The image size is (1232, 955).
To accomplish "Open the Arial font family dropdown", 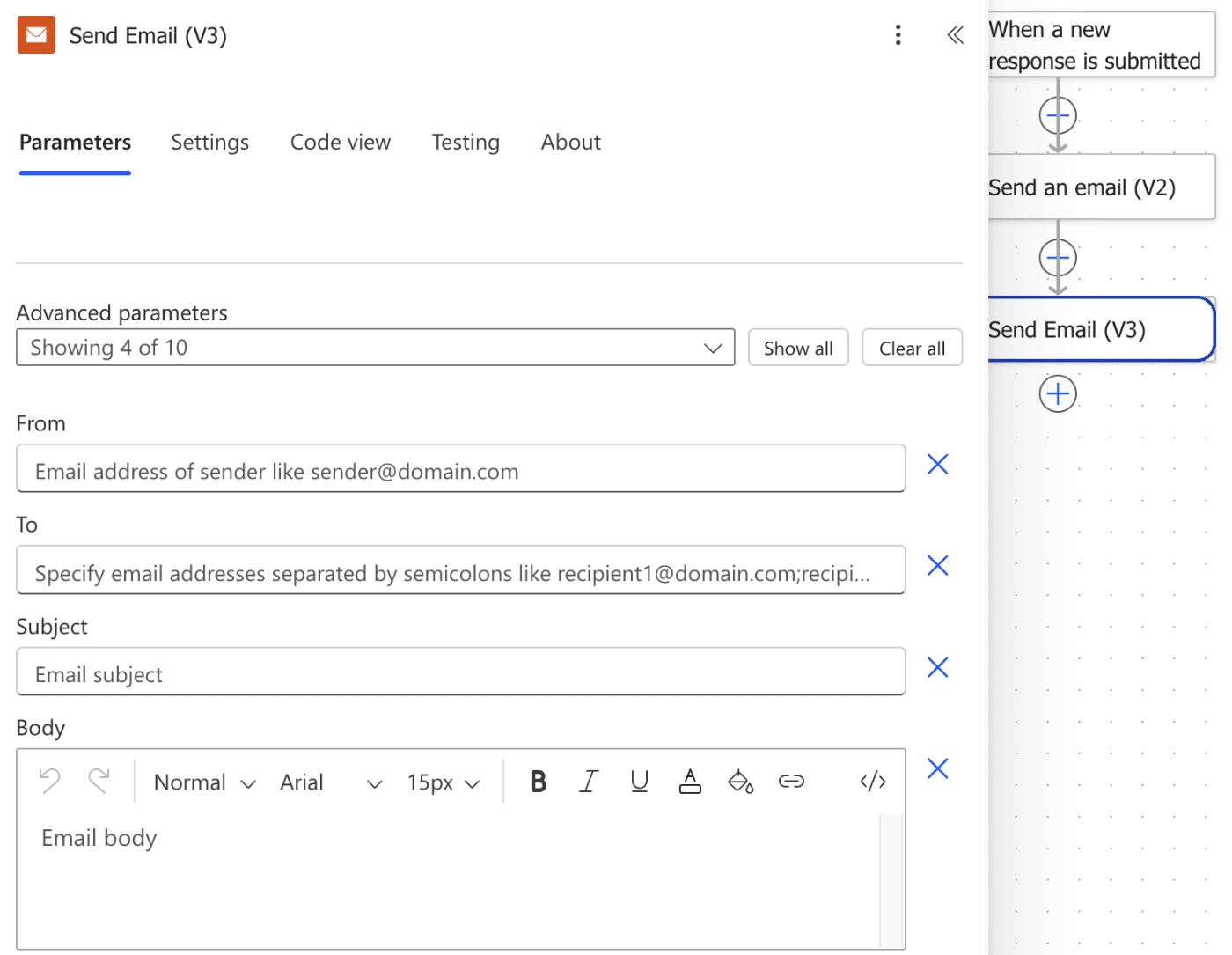I will (332, 782).
